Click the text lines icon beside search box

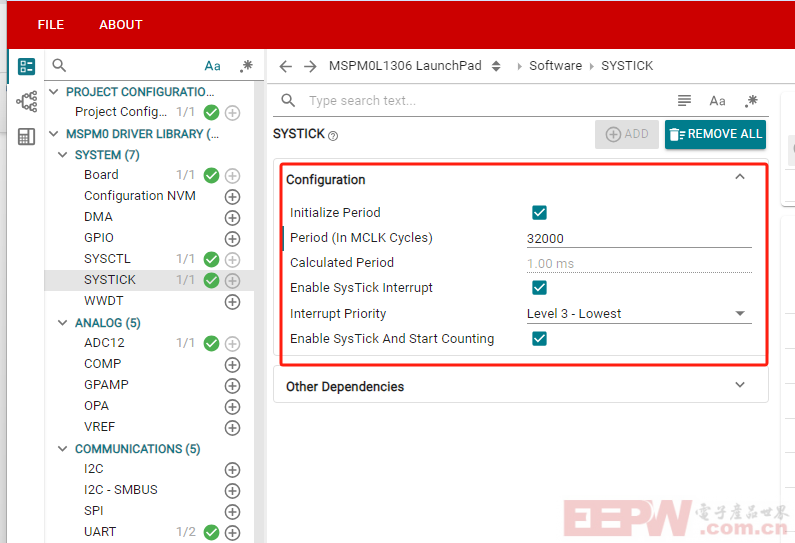[684, 100]
